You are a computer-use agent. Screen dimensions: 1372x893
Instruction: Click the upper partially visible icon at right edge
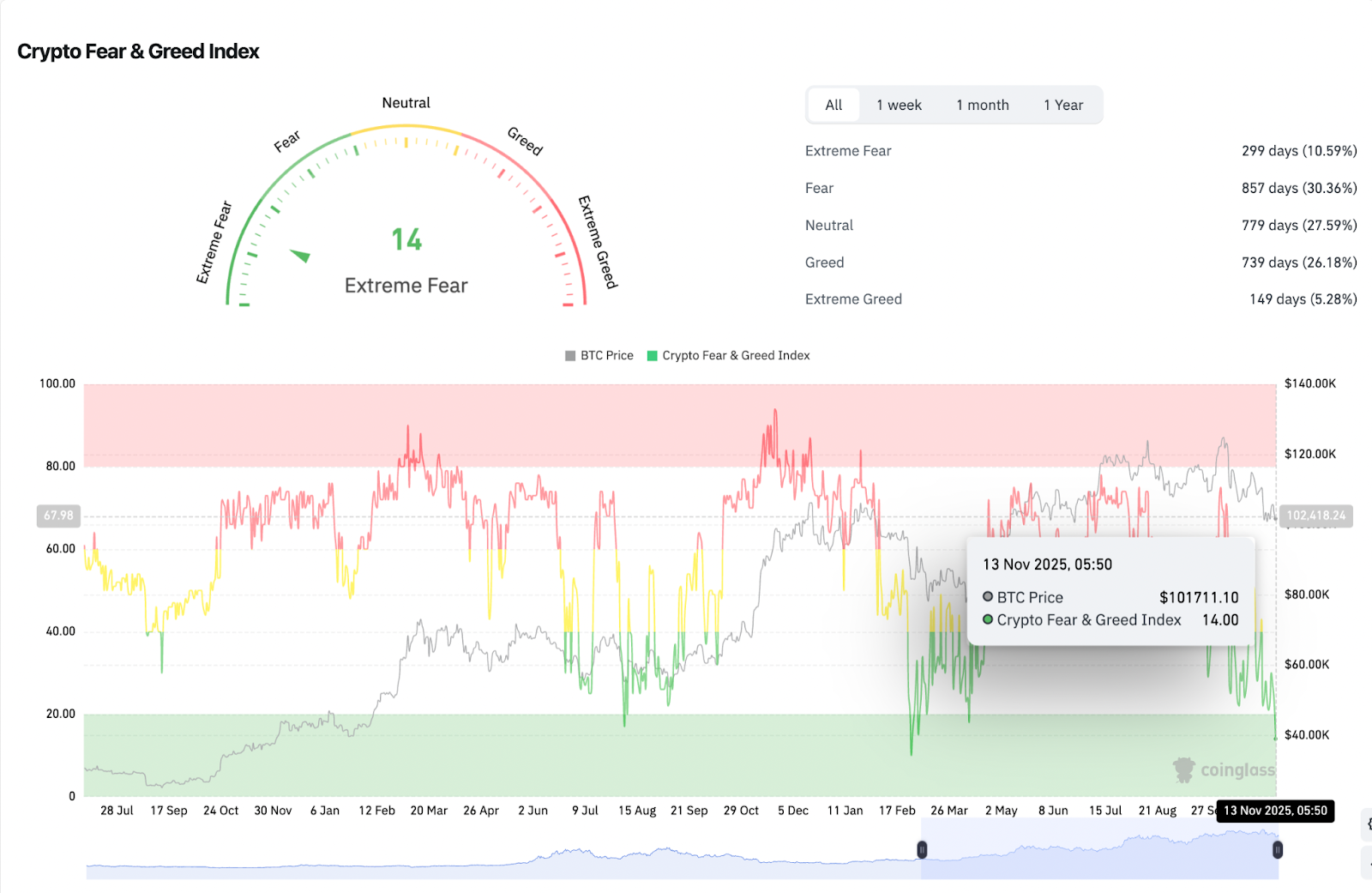tap(1367, 824)
